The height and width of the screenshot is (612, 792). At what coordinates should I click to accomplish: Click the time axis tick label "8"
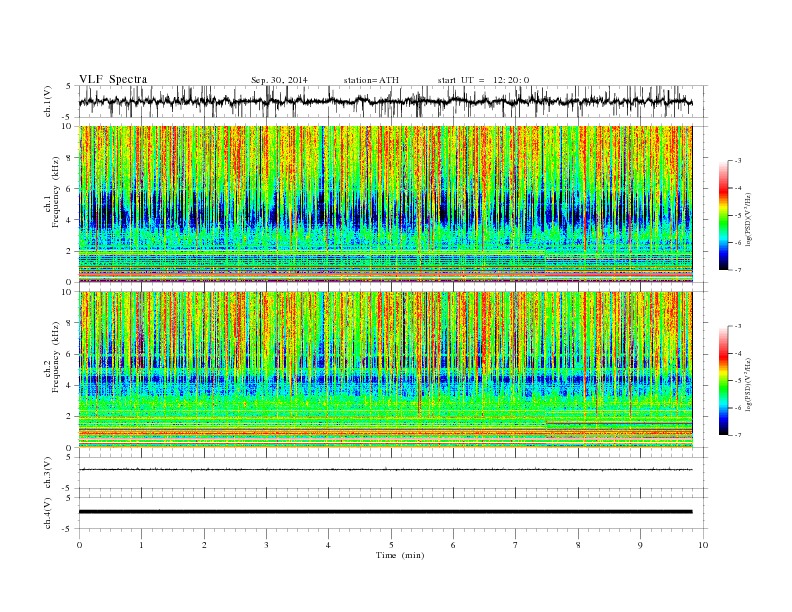pos(578,545)
